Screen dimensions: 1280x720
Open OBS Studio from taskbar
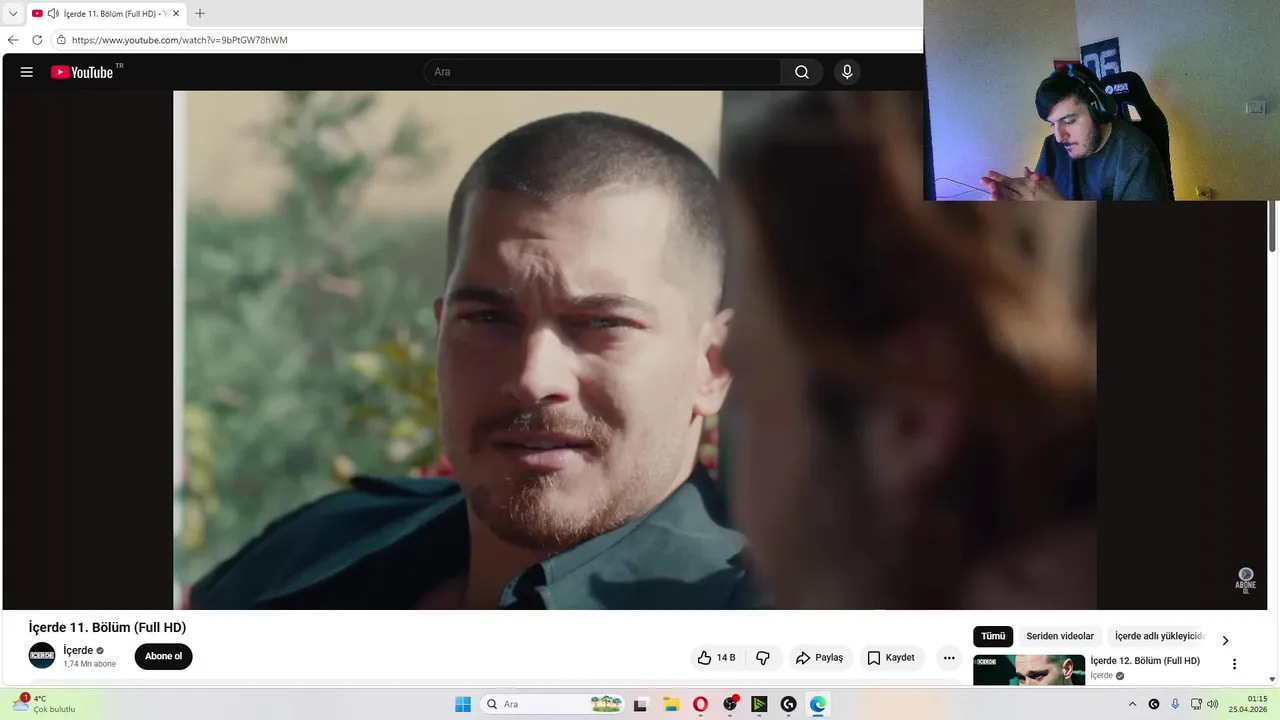click(x=730, y=704)
